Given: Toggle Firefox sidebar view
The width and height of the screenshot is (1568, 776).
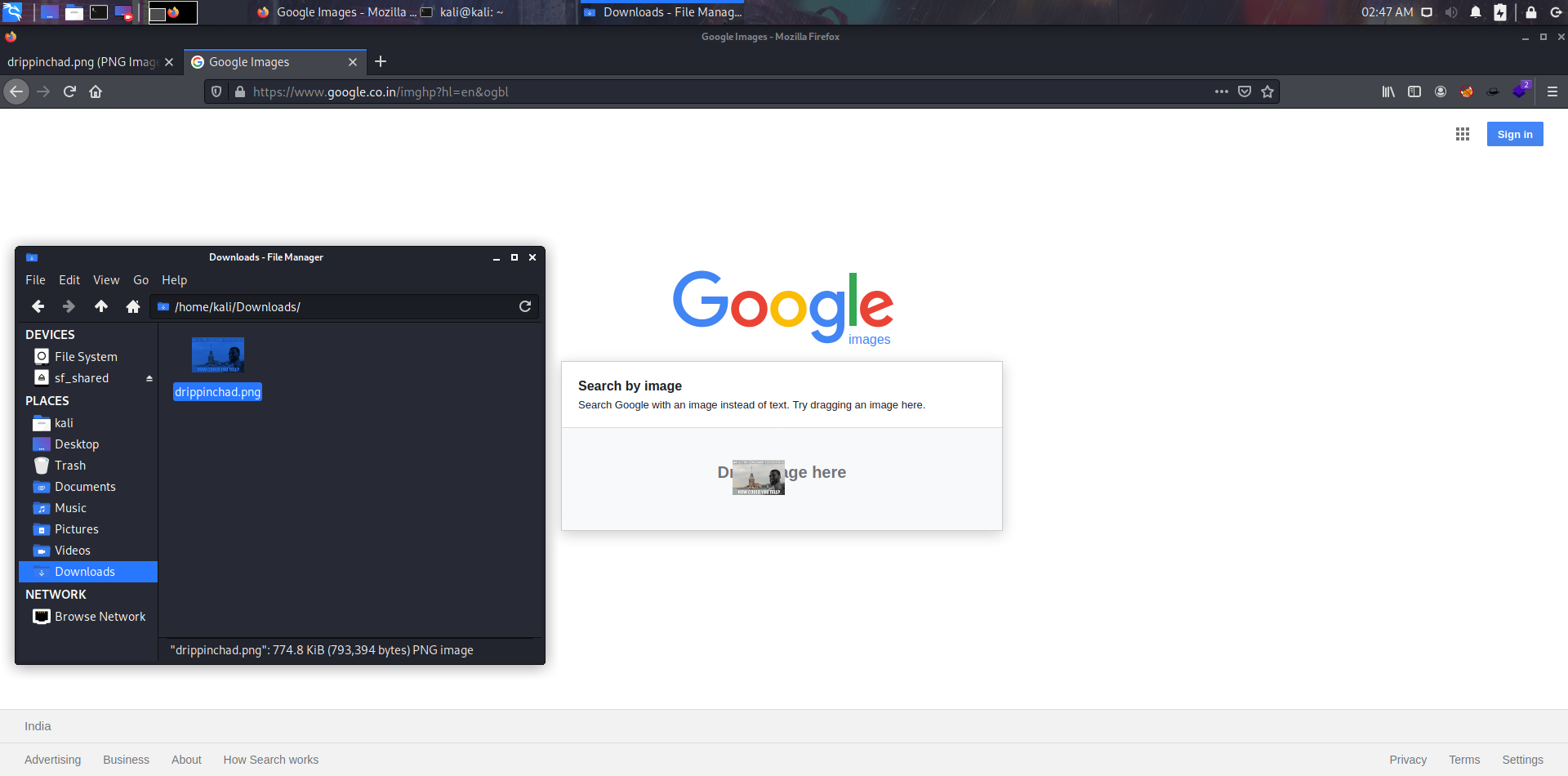Looking at the screenshot, I should click(1414, 91).
